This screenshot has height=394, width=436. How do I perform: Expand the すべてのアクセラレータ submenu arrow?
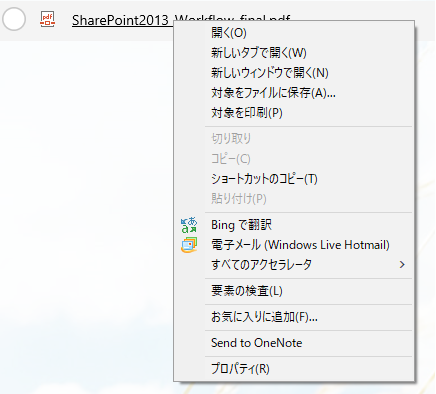pyautogui.click(x=402, y=265)
